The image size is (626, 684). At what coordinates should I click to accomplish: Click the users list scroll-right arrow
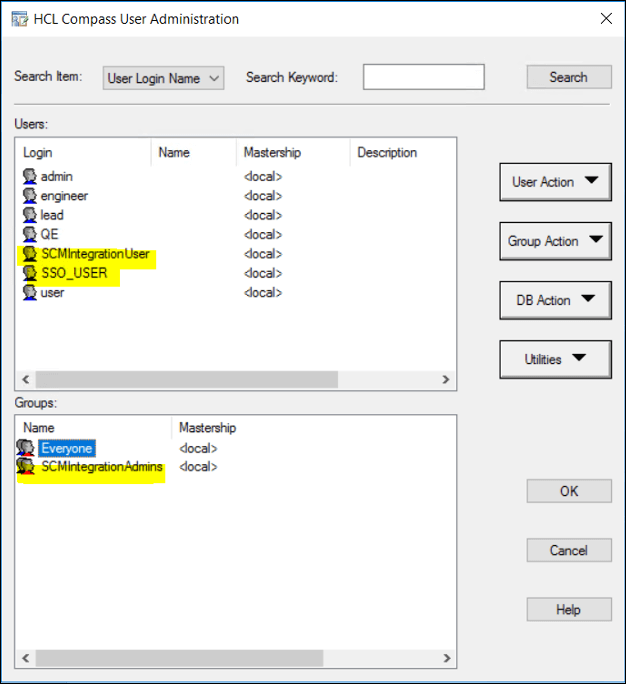pos(445,380)
